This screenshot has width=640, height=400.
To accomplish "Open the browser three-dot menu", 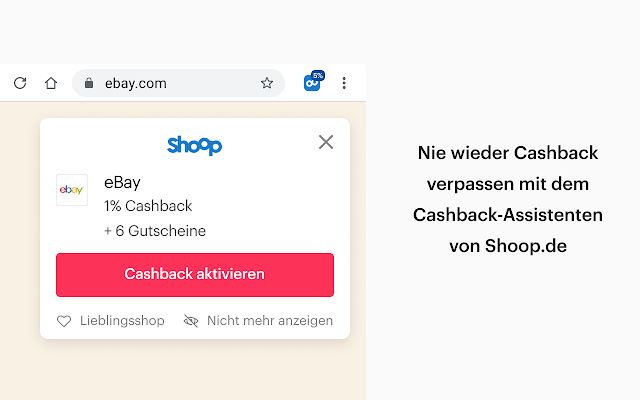I will [344, 83].
